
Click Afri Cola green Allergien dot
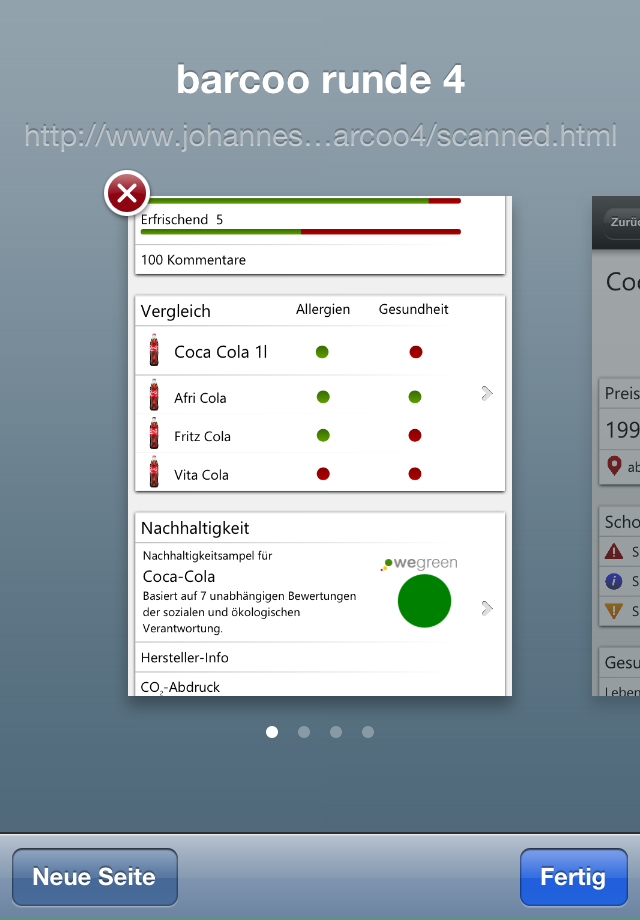[x=323, y=397]
